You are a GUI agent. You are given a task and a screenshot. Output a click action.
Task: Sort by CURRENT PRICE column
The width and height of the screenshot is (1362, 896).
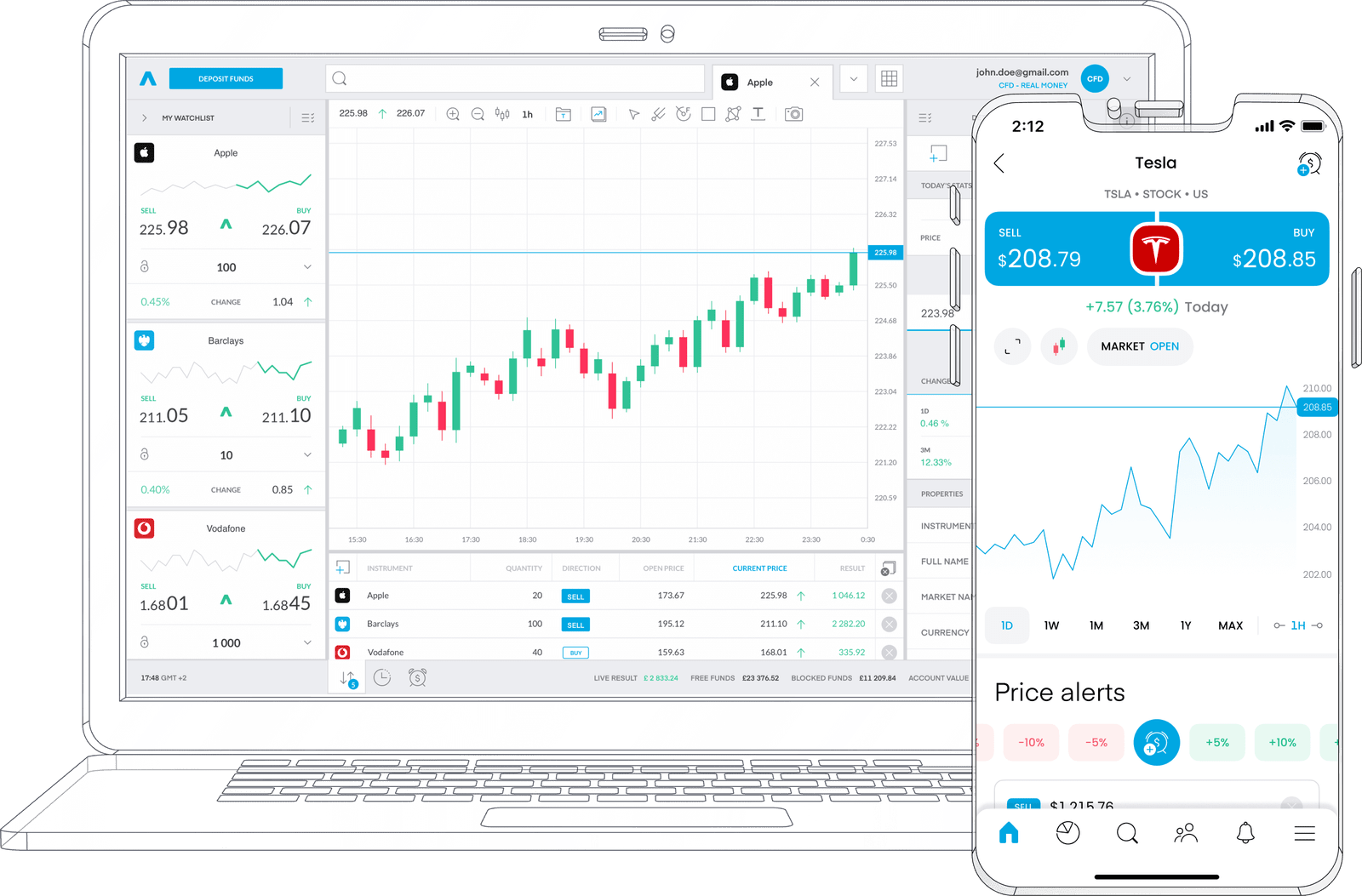click(x=759, y=568)
